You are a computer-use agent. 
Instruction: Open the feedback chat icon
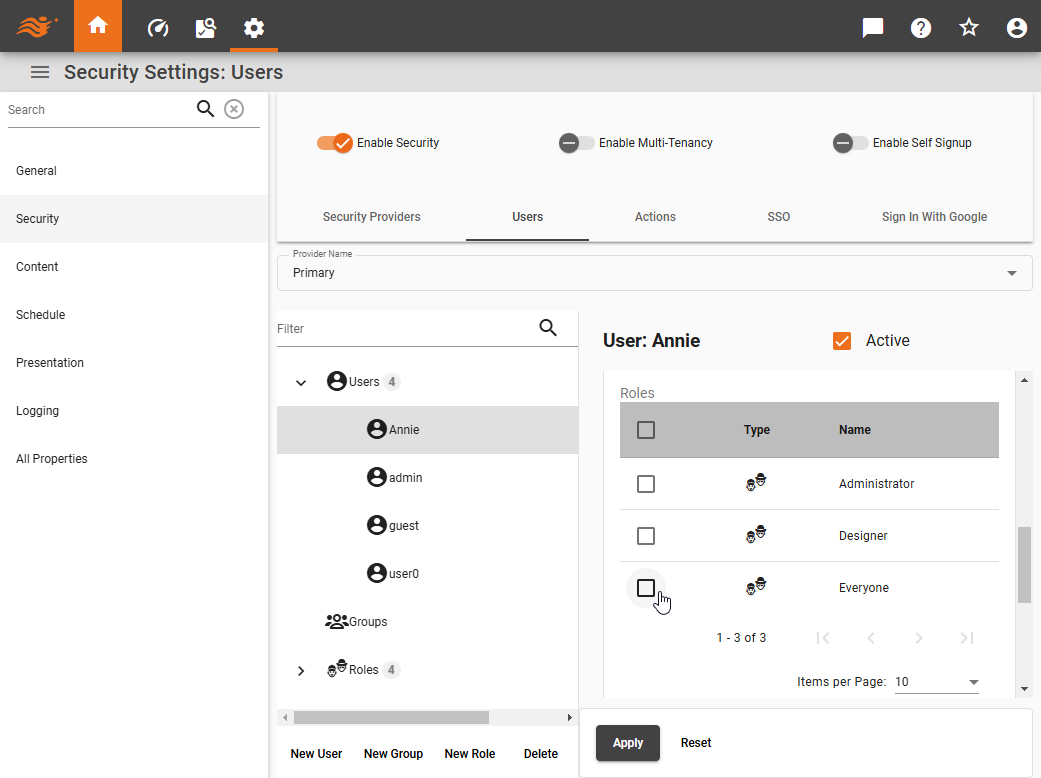click(872, 27)
